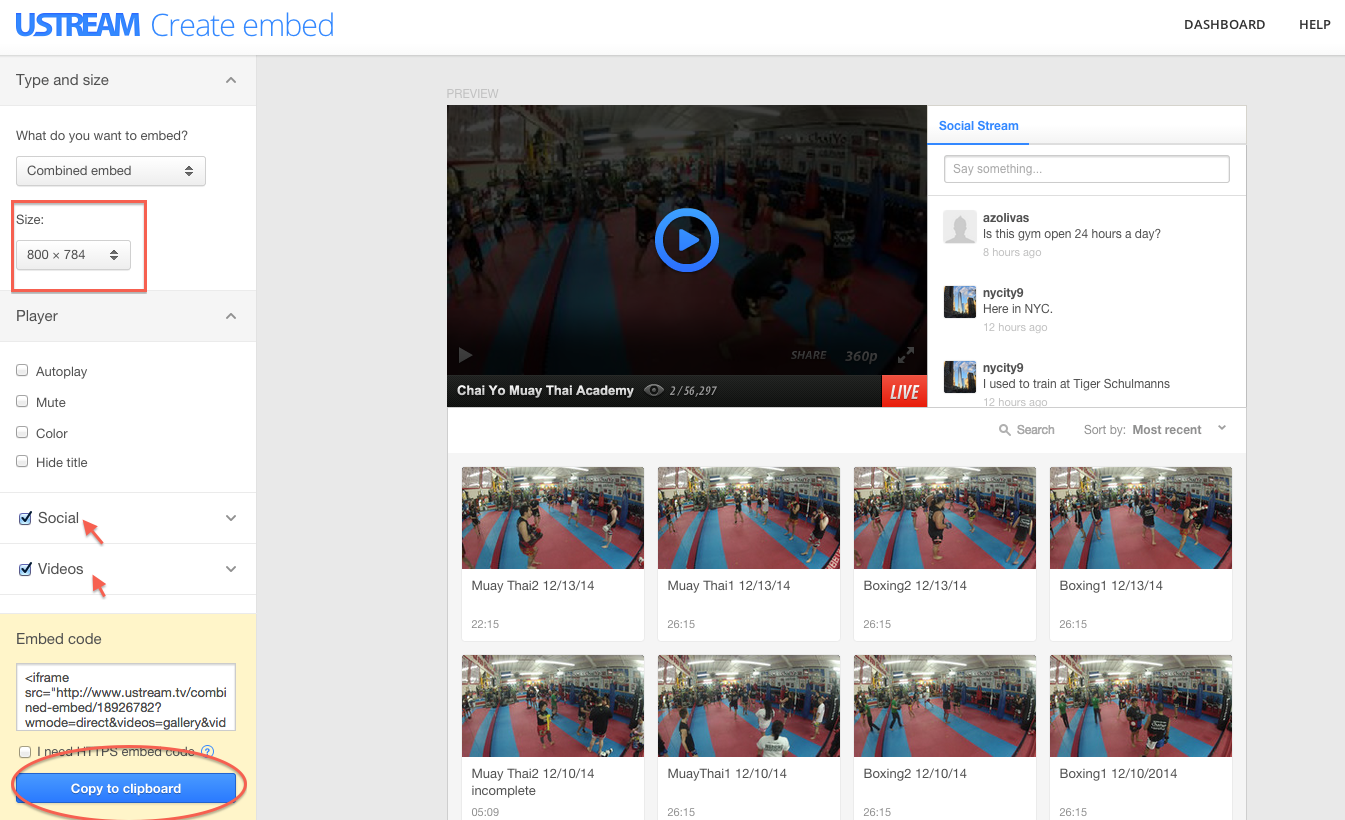This screenshot has height=820, width=1345.
Task: Open Muay Thai1 12/13/14 video thumbnail
Action: [749, 518]
